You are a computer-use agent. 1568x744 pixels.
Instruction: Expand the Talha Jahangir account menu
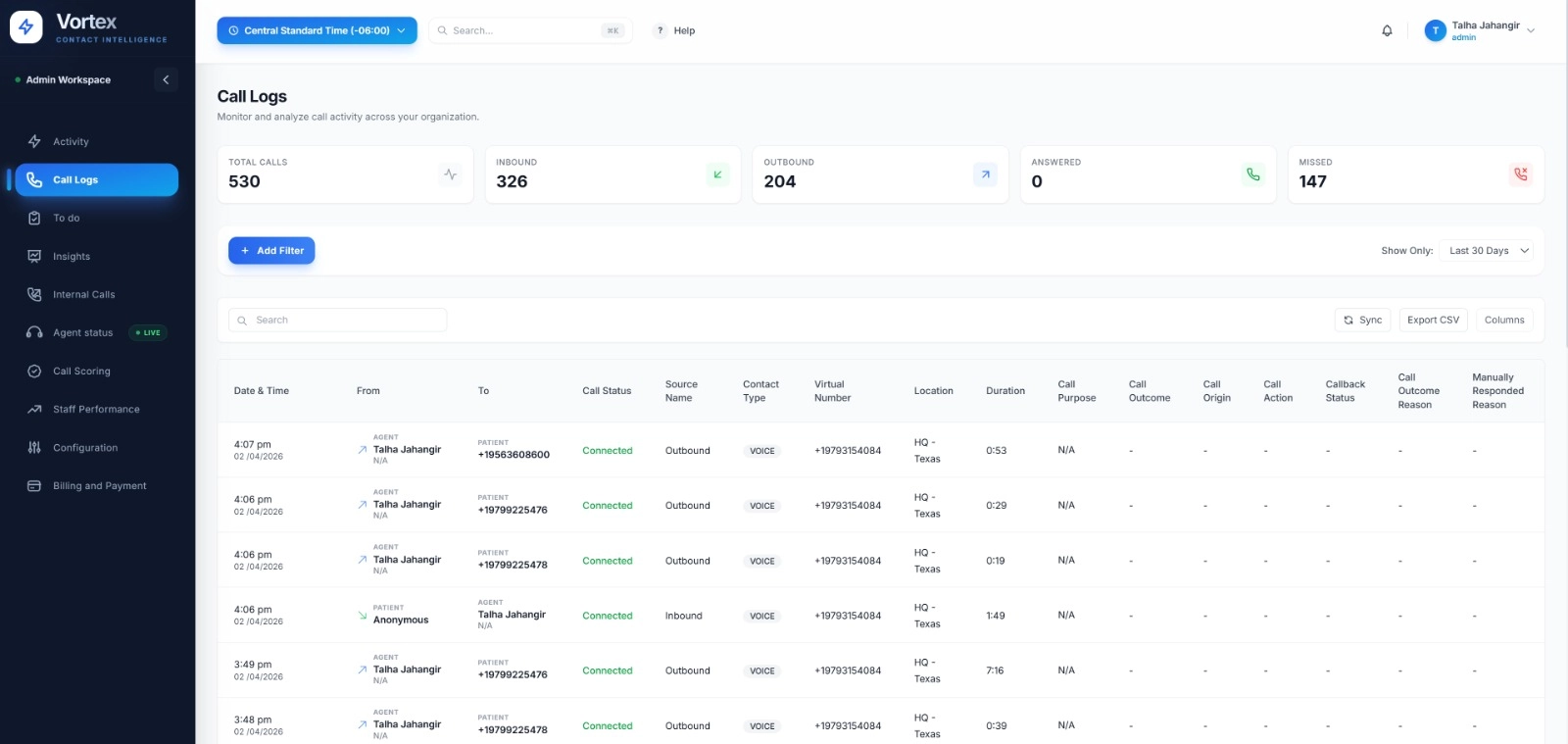[x=1480, y=30]
